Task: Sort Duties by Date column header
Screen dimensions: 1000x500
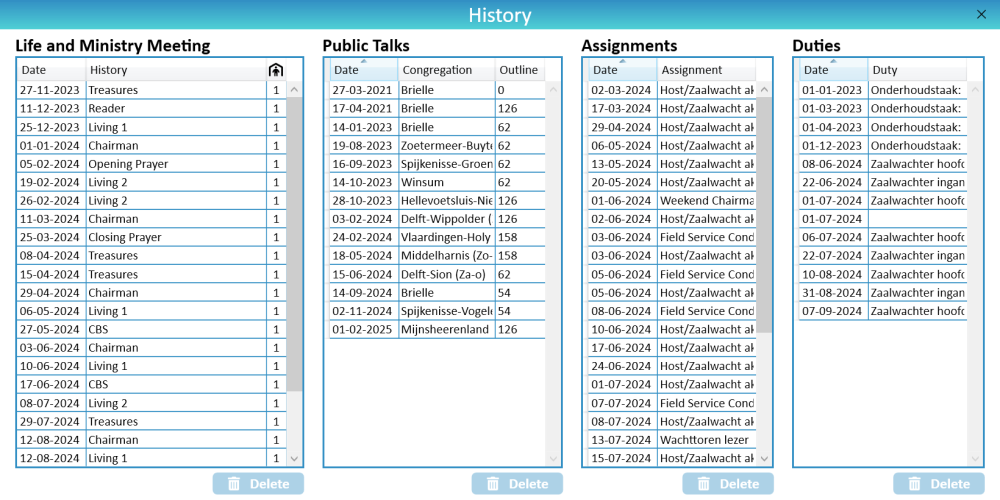Action: (832, 70)
